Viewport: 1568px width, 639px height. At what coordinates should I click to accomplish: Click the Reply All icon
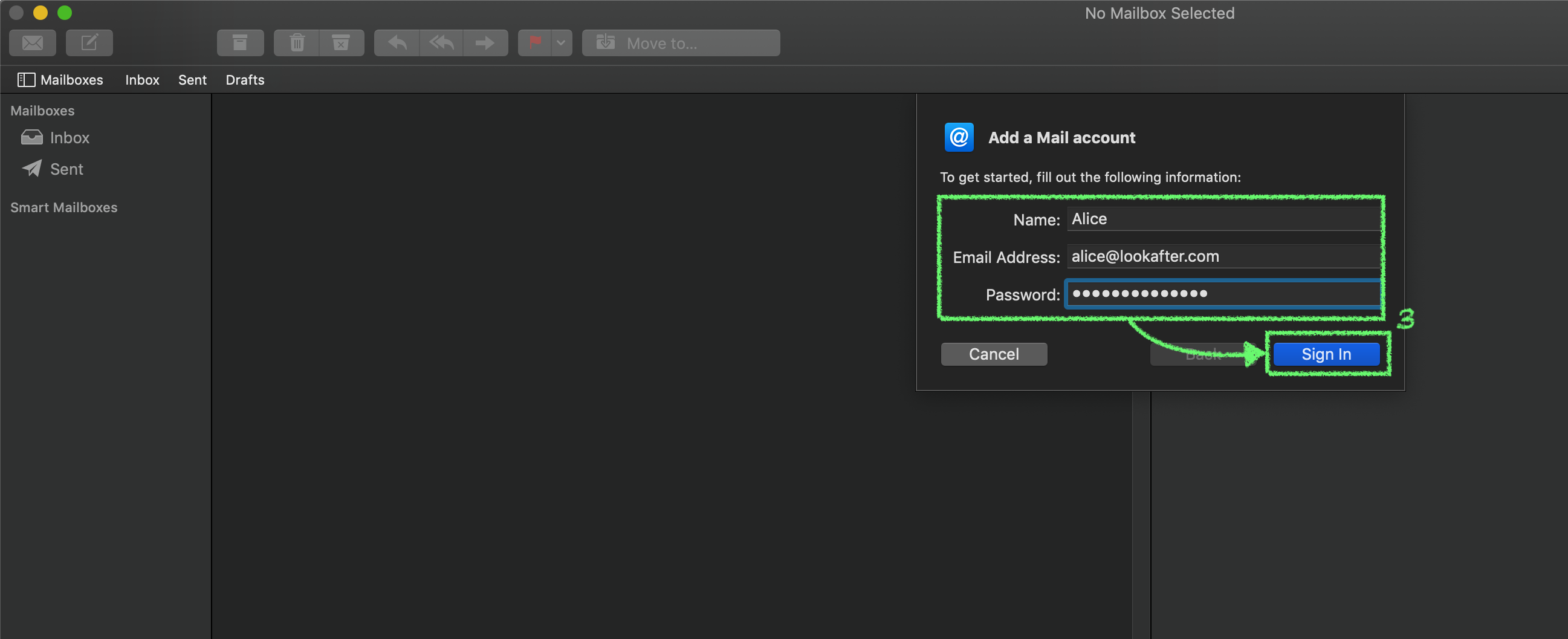coord(441,43)
